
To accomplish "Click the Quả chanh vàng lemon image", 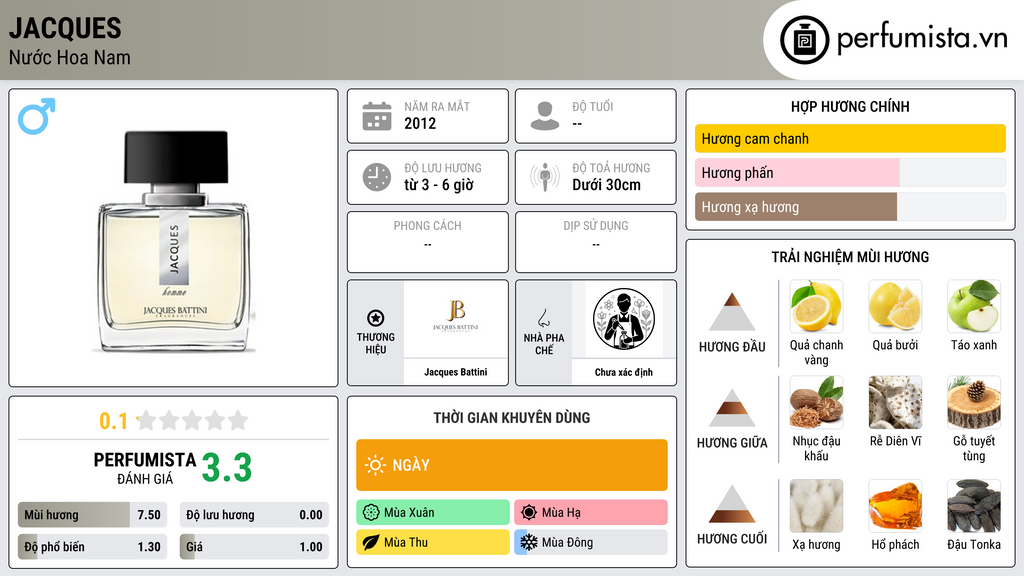I will point(816,306).
